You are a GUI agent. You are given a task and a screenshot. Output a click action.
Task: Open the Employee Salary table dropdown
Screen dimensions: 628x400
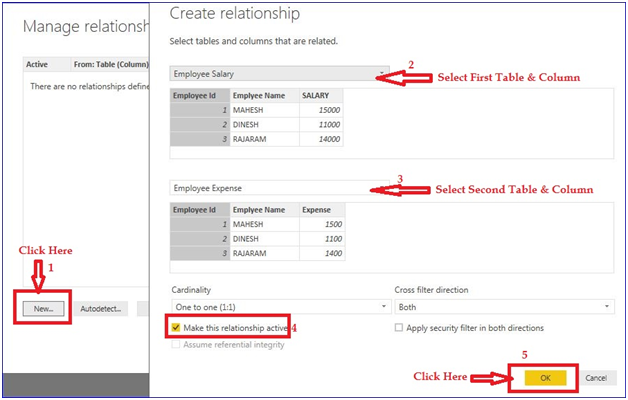pyautogui.click(x=280, y=74)
